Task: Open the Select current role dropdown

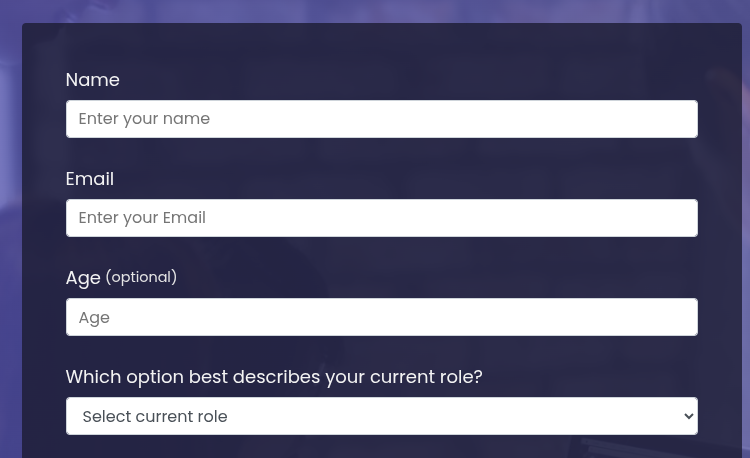Action: [x=381, y=416]
